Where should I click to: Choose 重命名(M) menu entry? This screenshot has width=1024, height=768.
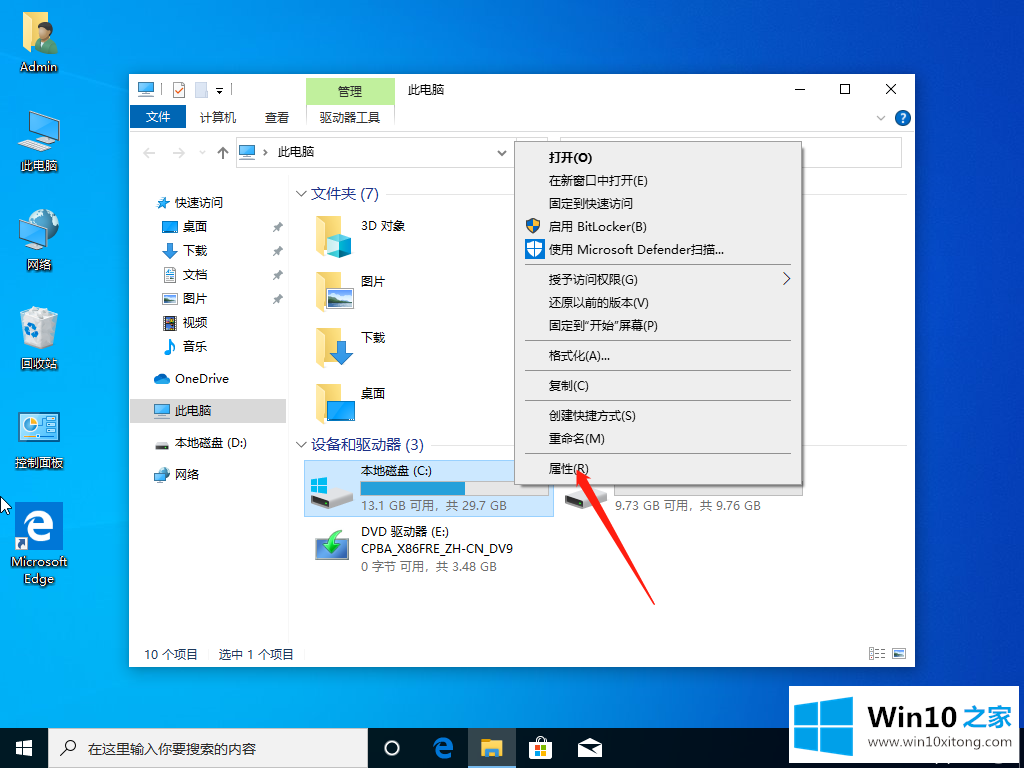click(x=658, y=439)
